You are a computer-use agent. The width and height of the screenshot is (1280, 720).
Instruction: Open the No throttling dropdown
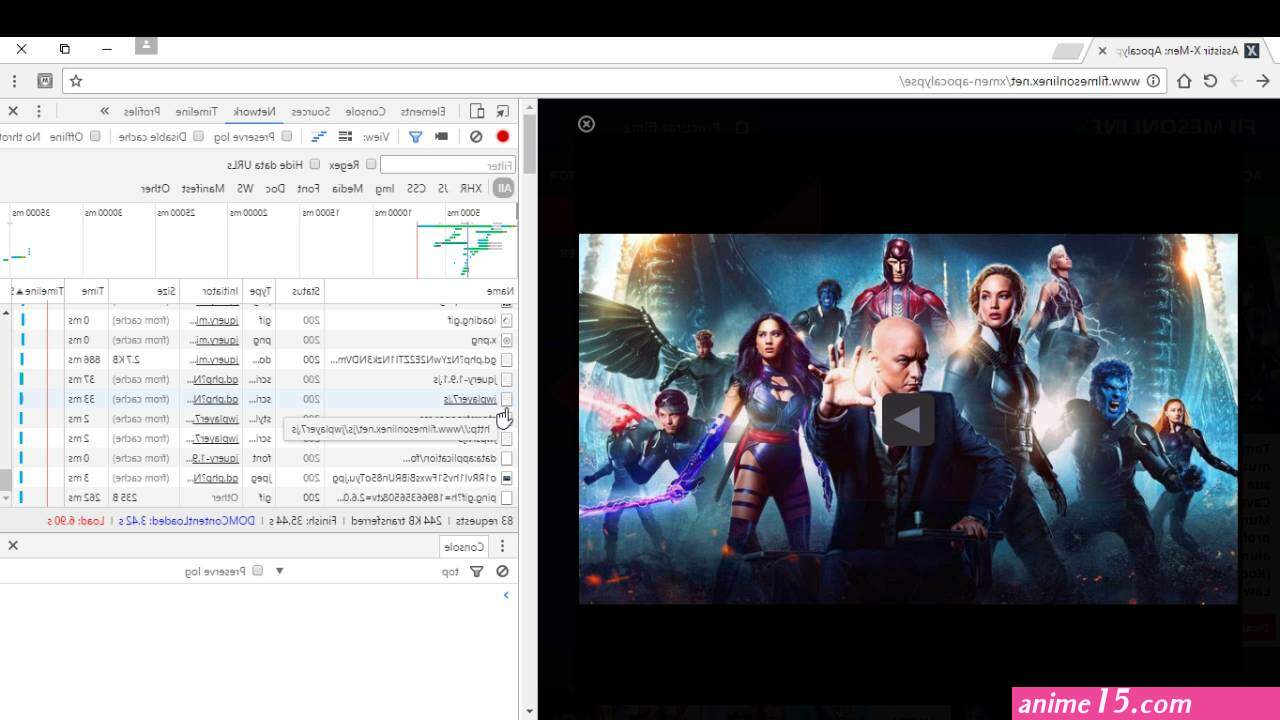[x=20, y=137]
